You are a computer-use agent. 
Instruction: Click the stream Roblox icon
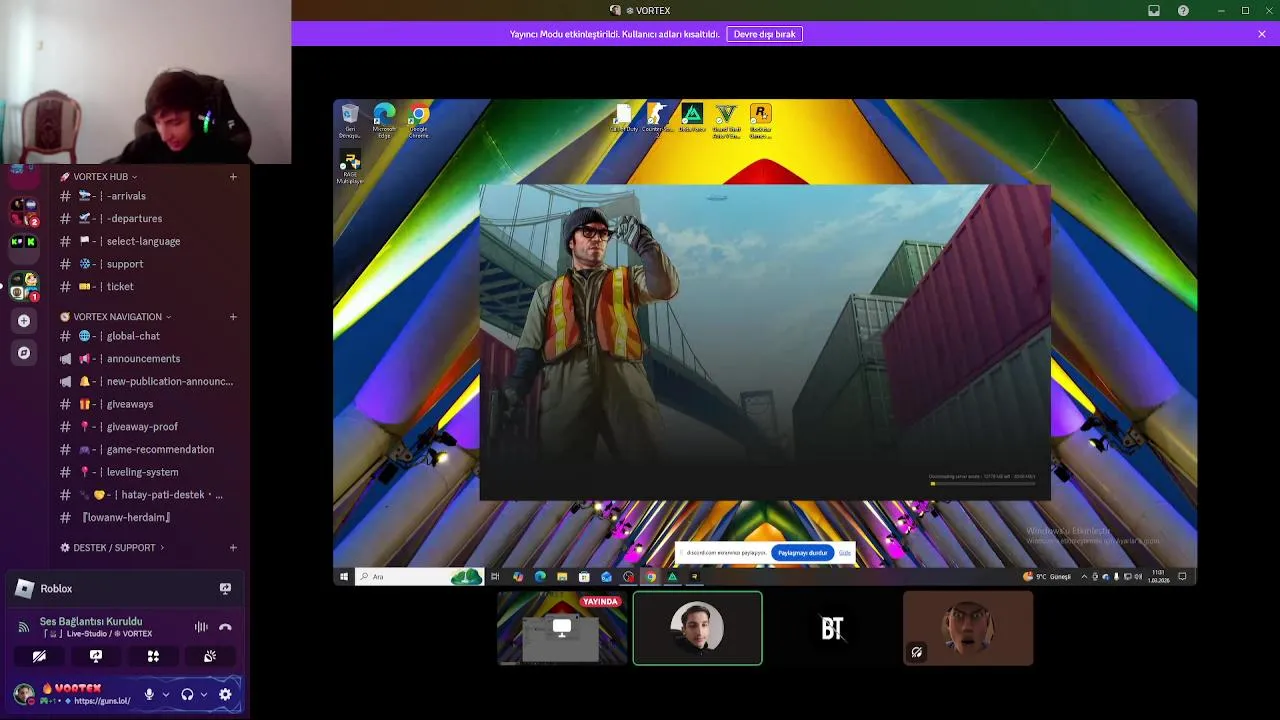225,589
